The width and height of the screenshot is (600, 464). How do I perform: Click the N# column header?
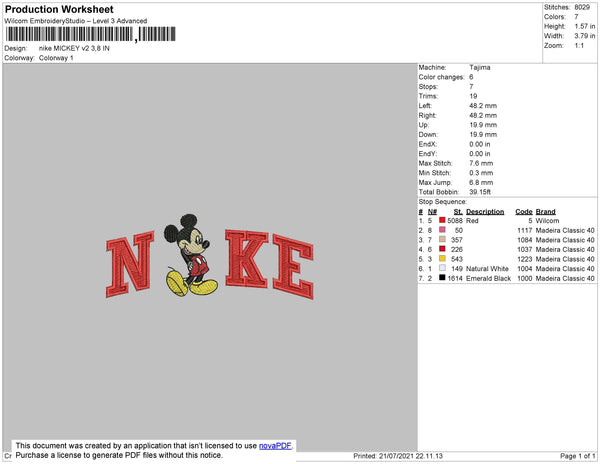pyautogui.click(x=432, y=212)
